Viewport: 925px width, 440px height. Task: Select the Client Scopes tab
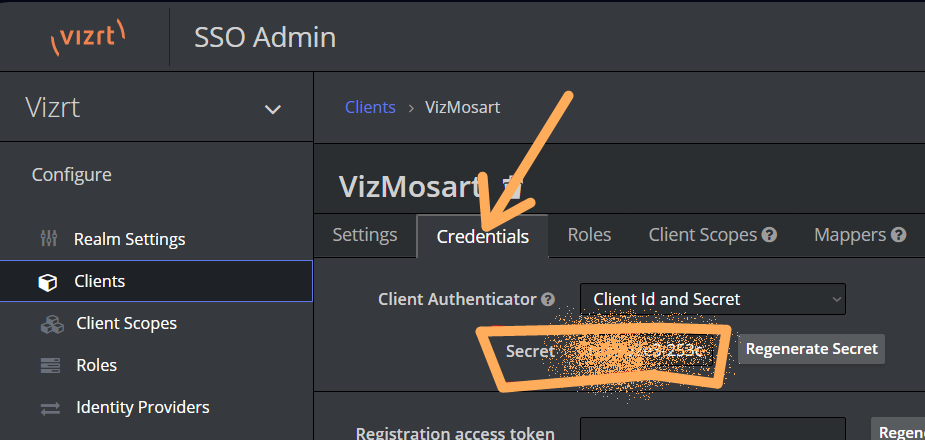[703, 235]
